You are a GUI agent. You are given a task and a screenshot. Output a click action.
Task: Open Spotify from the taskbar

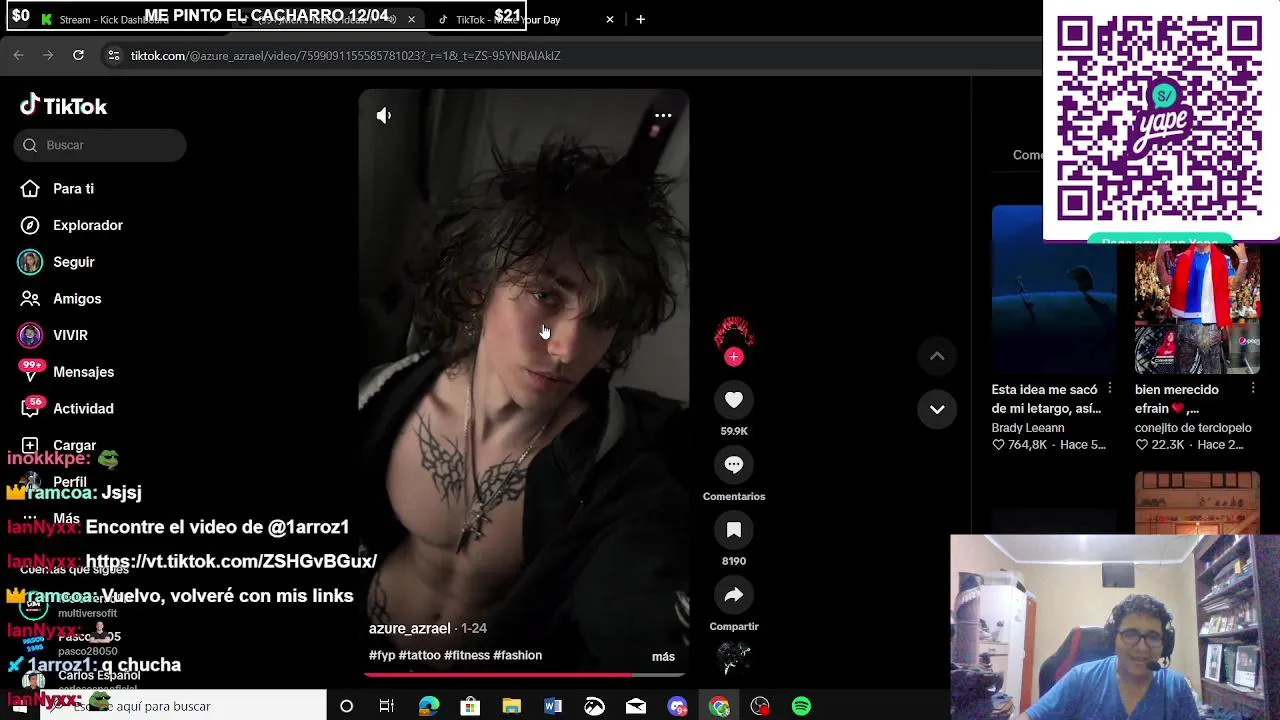tap(801, 706)
